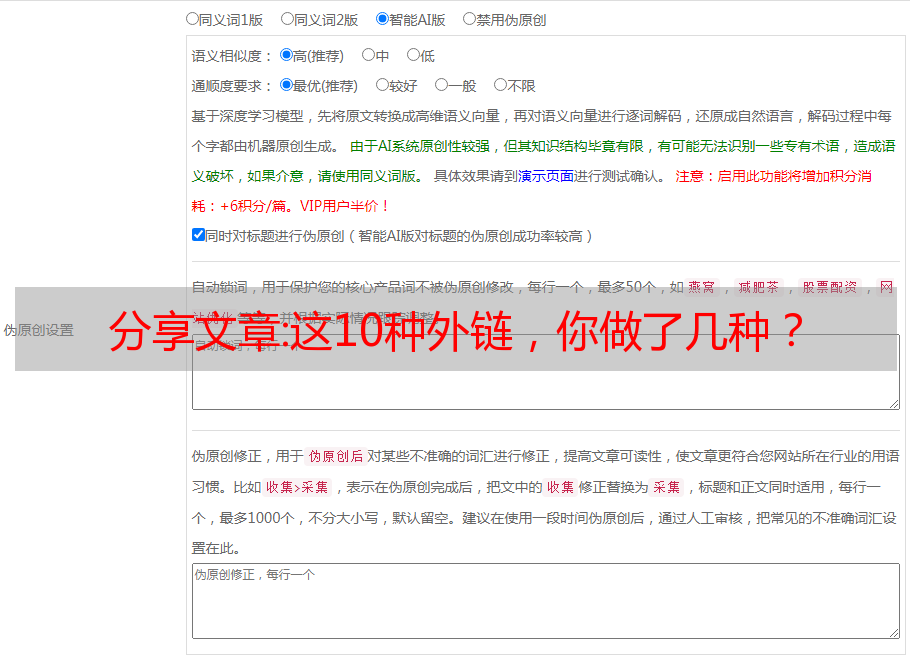Click the 伪原创后 highlighted tag
Viewport: 911px width, 658px height.
(x=336, y=456)
